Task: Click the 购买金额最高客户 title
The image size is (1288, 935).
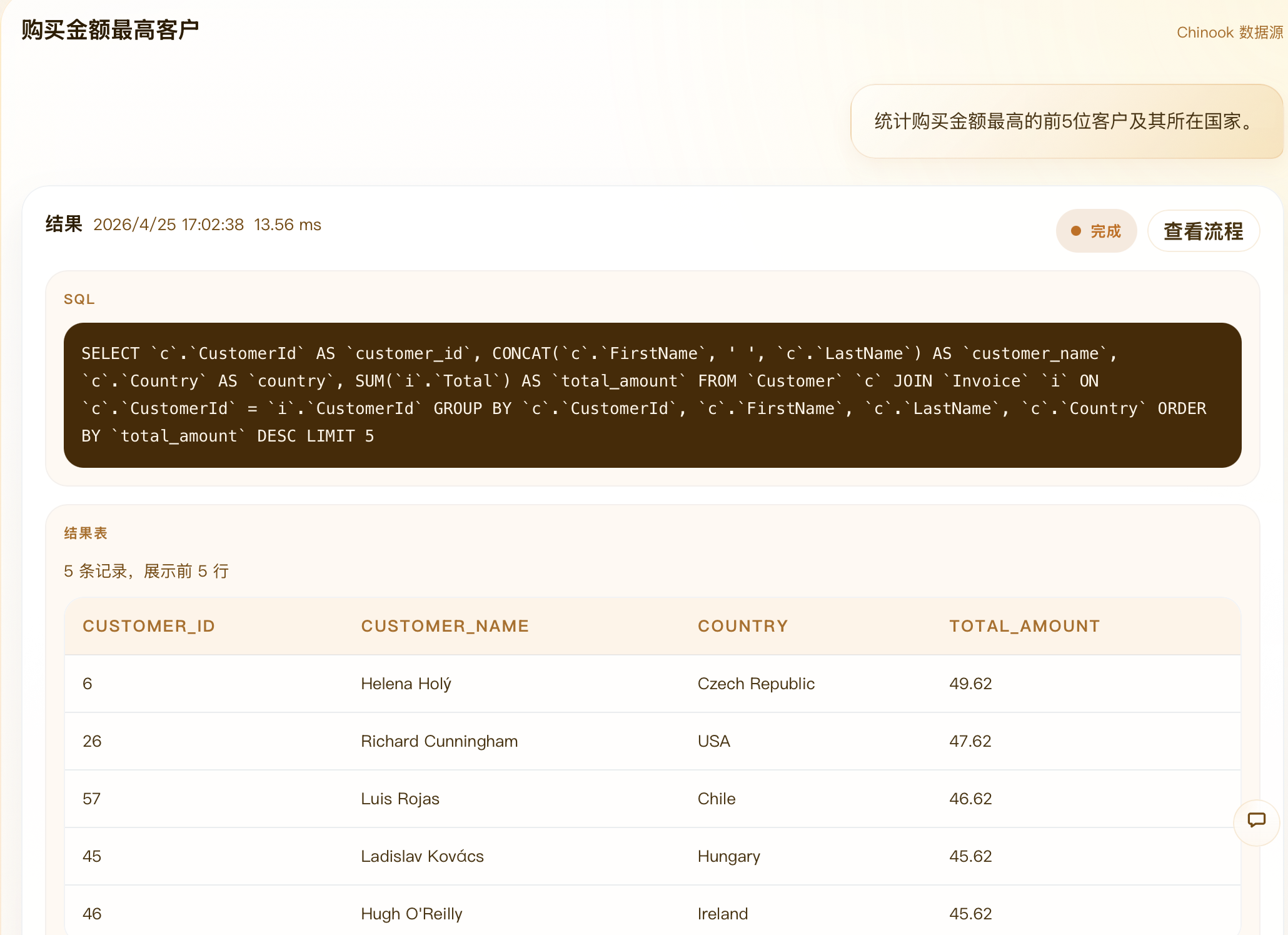Action: [x=110, y=30]
